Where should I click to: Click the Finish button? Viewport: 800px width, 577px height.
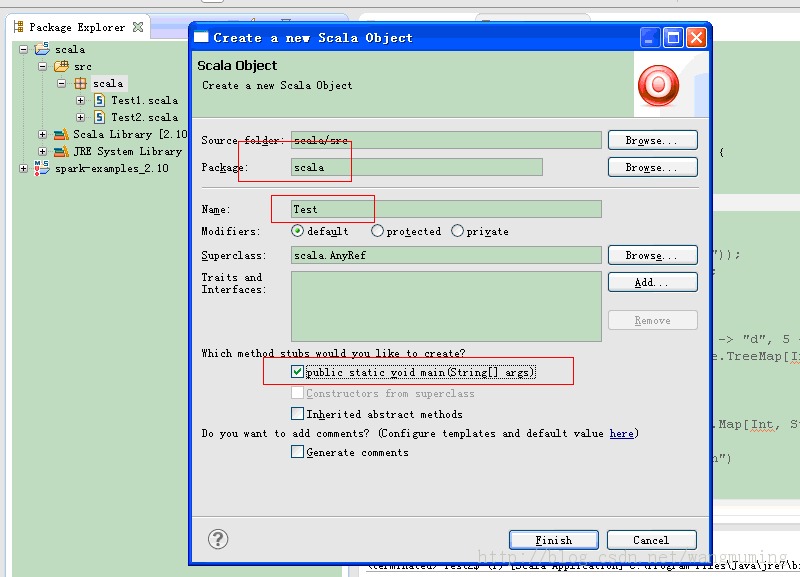(x=554, y=540)
